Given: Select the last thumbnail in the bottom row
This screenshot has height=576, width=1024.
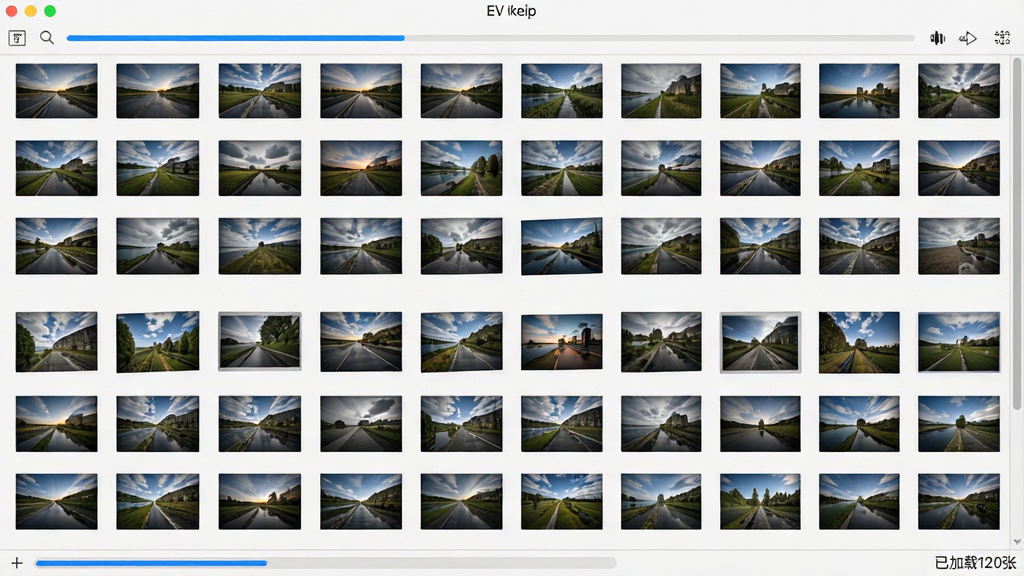Looking at the screenshot, I should [x=959, y=502].
